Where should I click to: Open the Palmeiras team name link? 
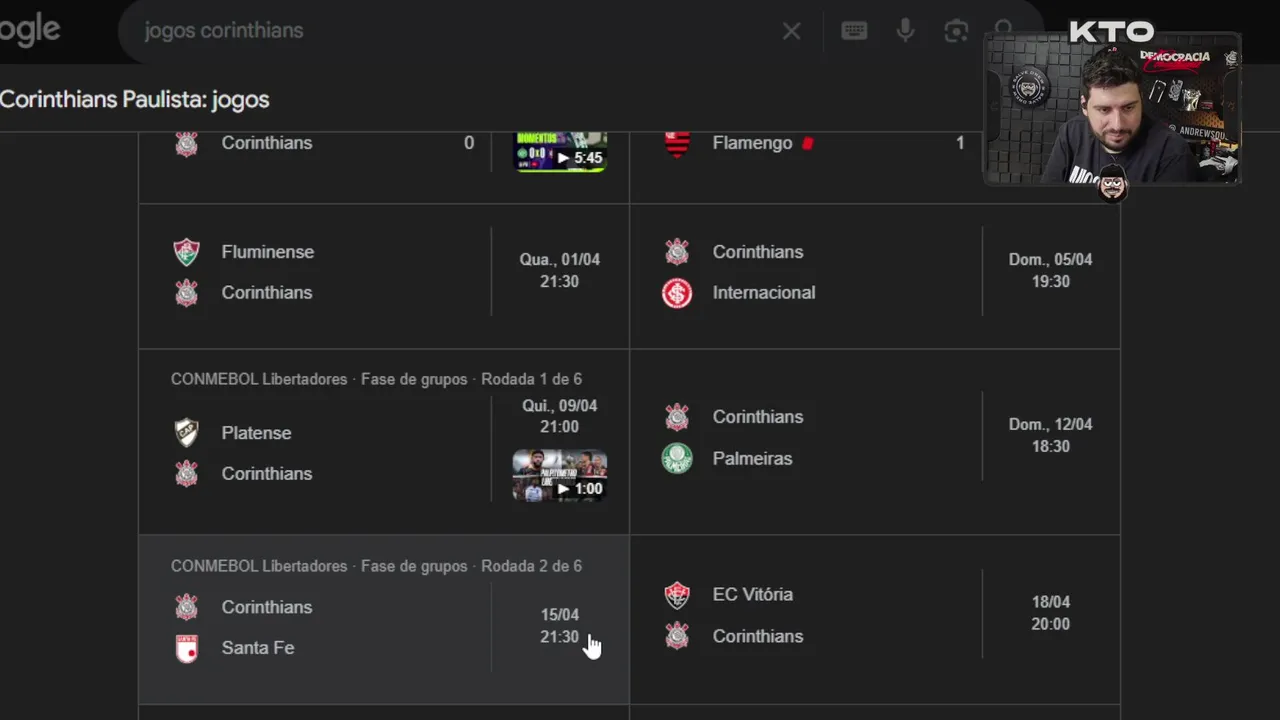coord(752,458)
